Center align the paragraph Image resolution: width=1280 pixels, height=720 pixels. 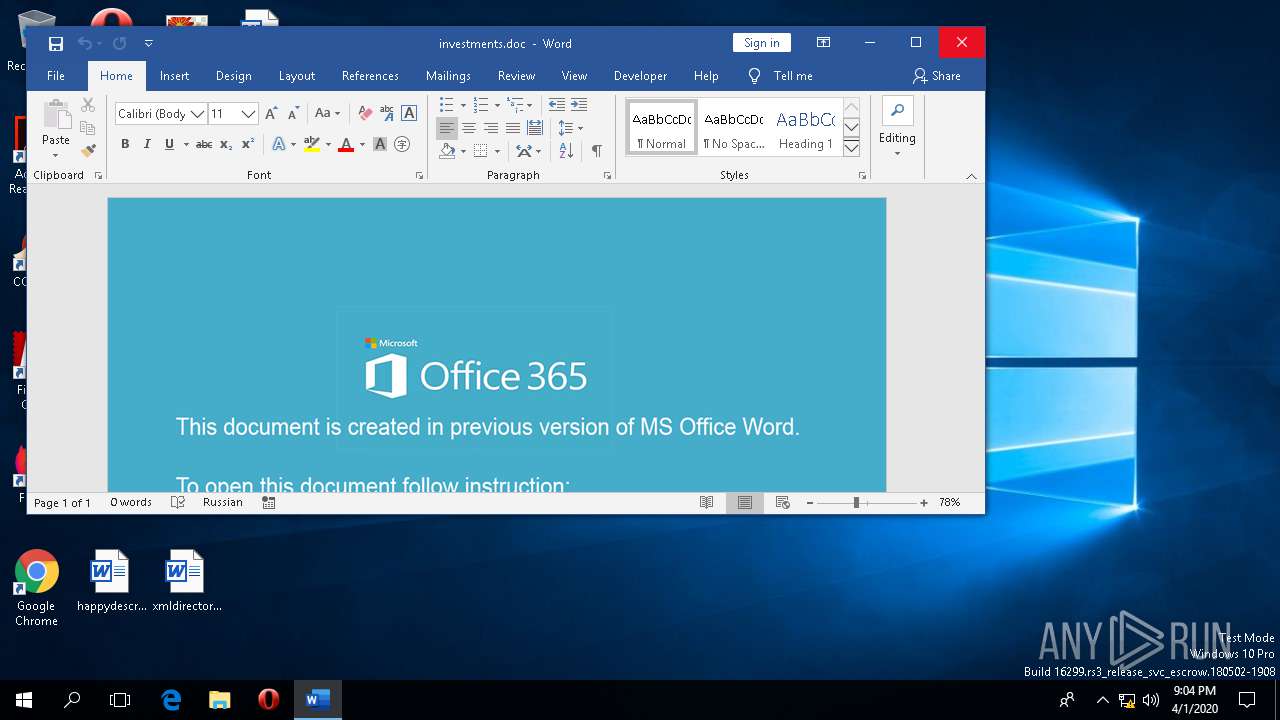point(469,128)
